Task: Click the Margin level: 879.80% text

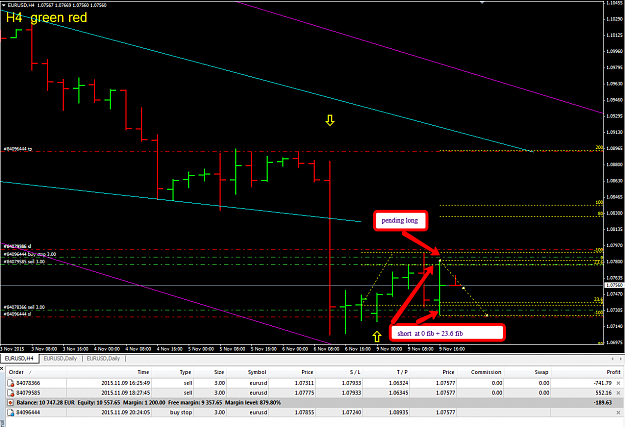Action: coord(253,403)
